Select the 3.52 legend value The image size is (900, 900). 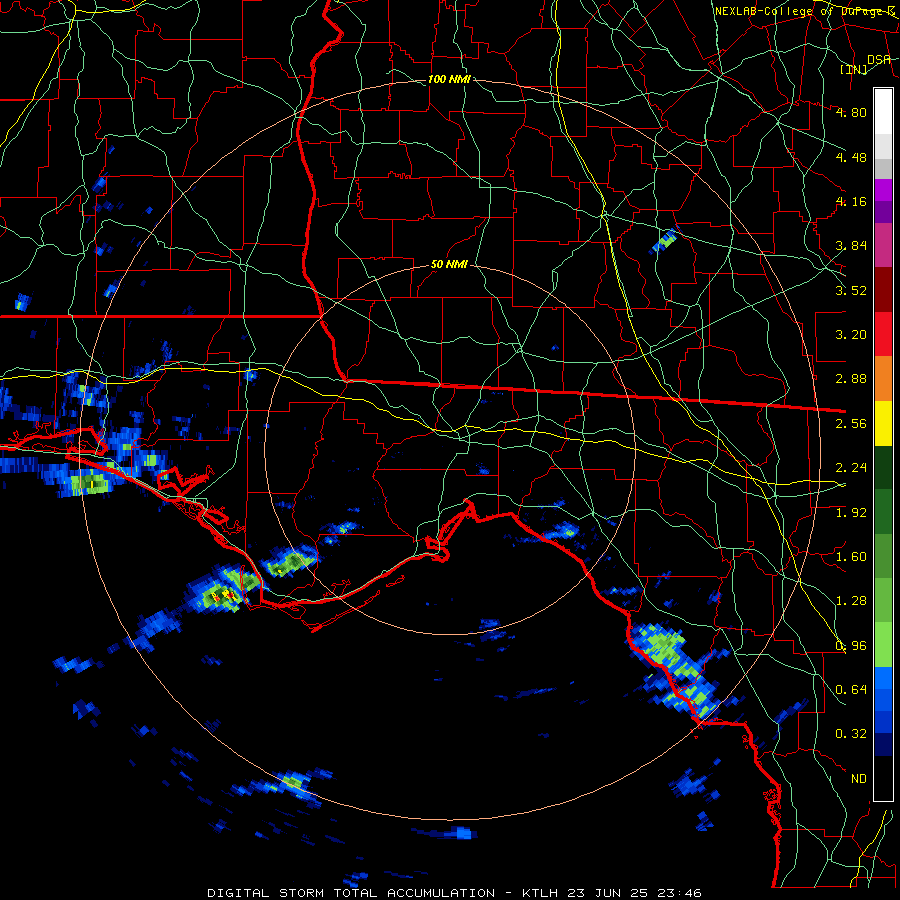pyautogui.click(x=851, y=290)
